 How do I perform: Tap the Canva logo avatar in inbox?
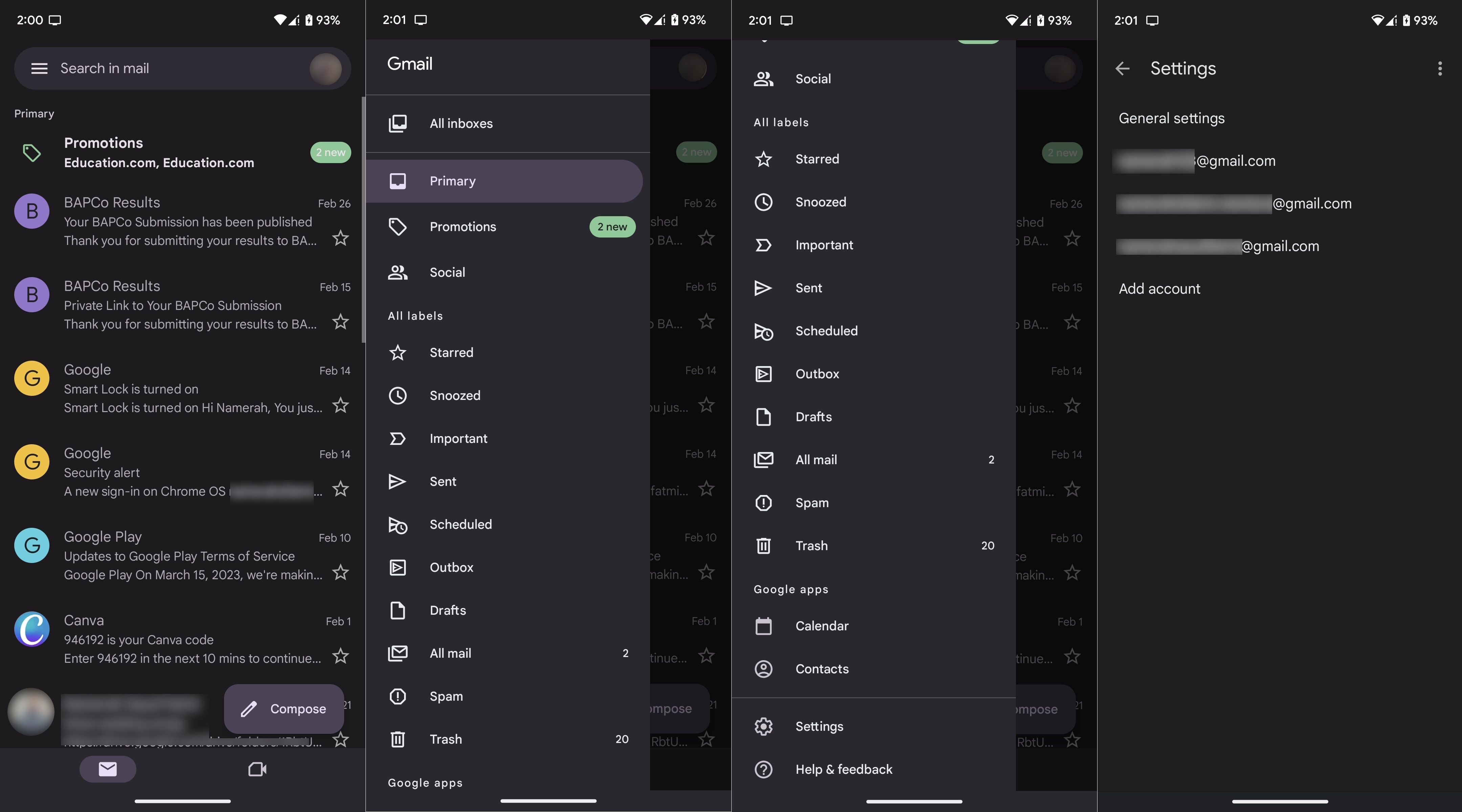pyautogui.click(x=32, y=629)
